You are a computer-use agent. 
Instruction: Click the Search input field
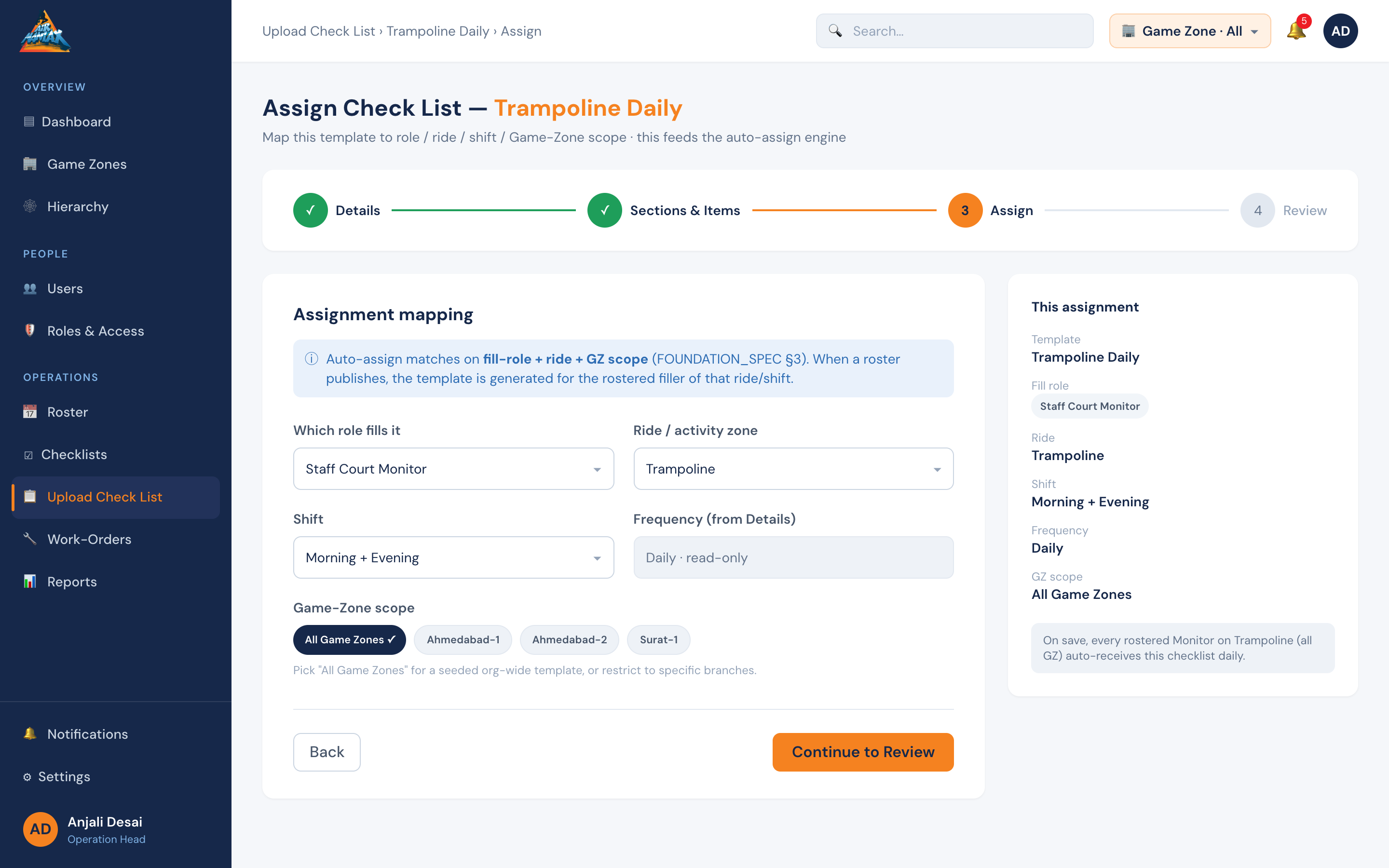pyautogui.click(x=954, y=31)
